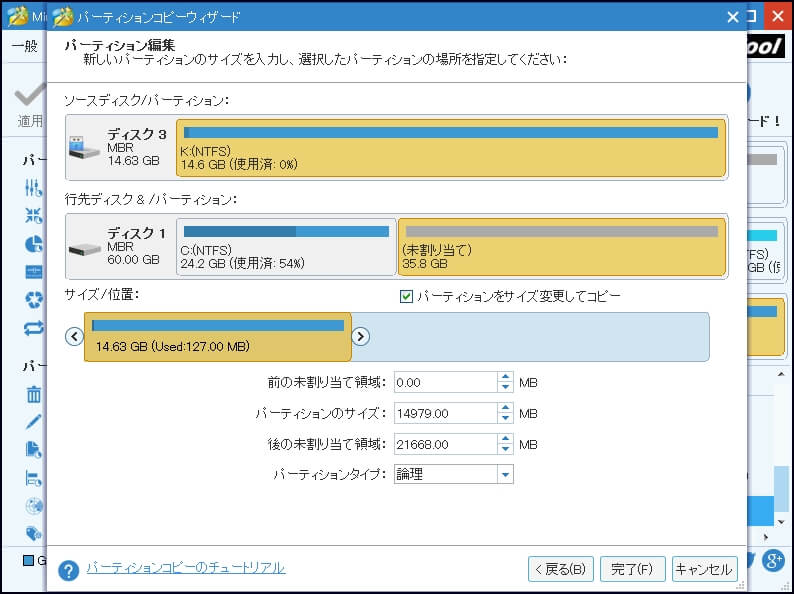Open the partition type dropdown showing 論理
The width and height of the screenshot is (794, 594).
coord(505,474)
